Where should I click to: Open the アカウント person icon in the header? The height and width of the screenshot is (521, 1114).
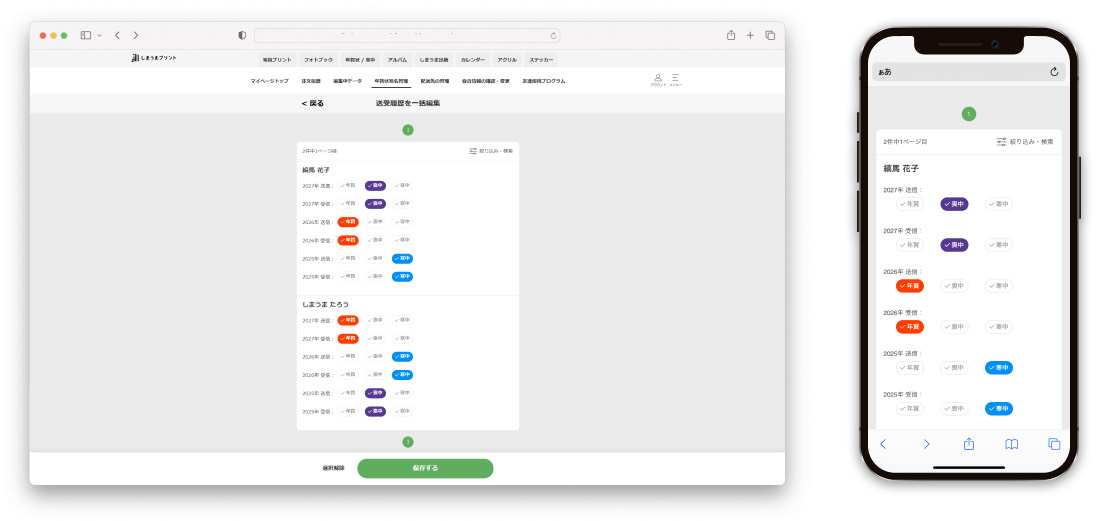pyautogui.click(x=658, y=80)
